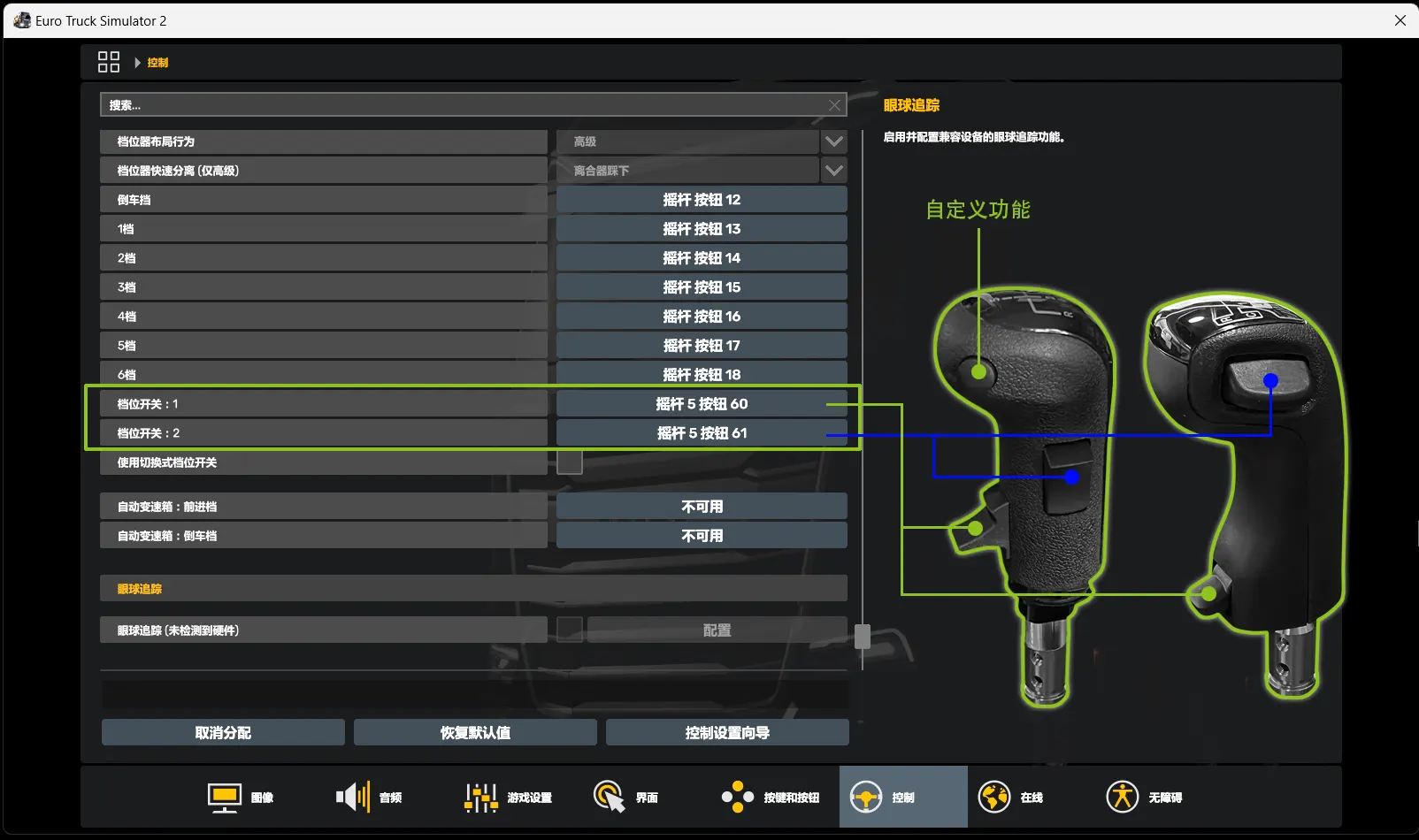Viewport: 1419px width, 840px height.
Task: Toggle the 使用切换式档位开关 checkbox
Action: [x=570, y=462]
